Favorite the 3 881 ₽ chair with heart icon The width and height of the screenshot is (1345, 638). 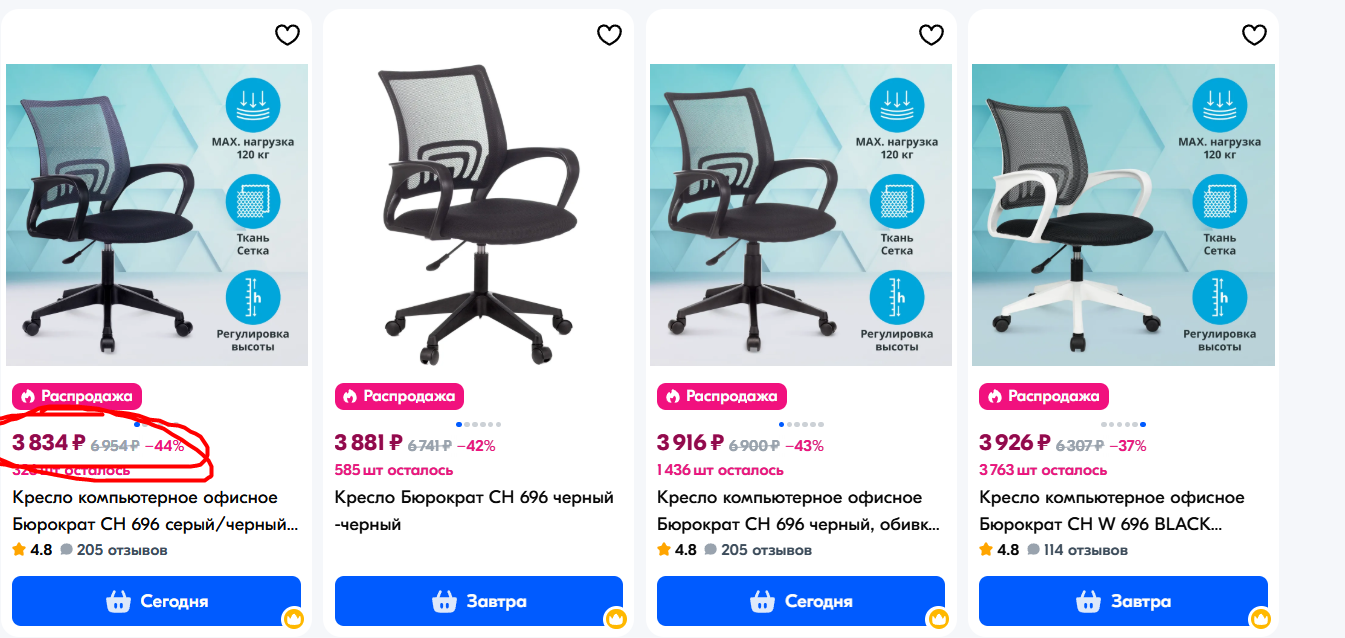(609, 35)
